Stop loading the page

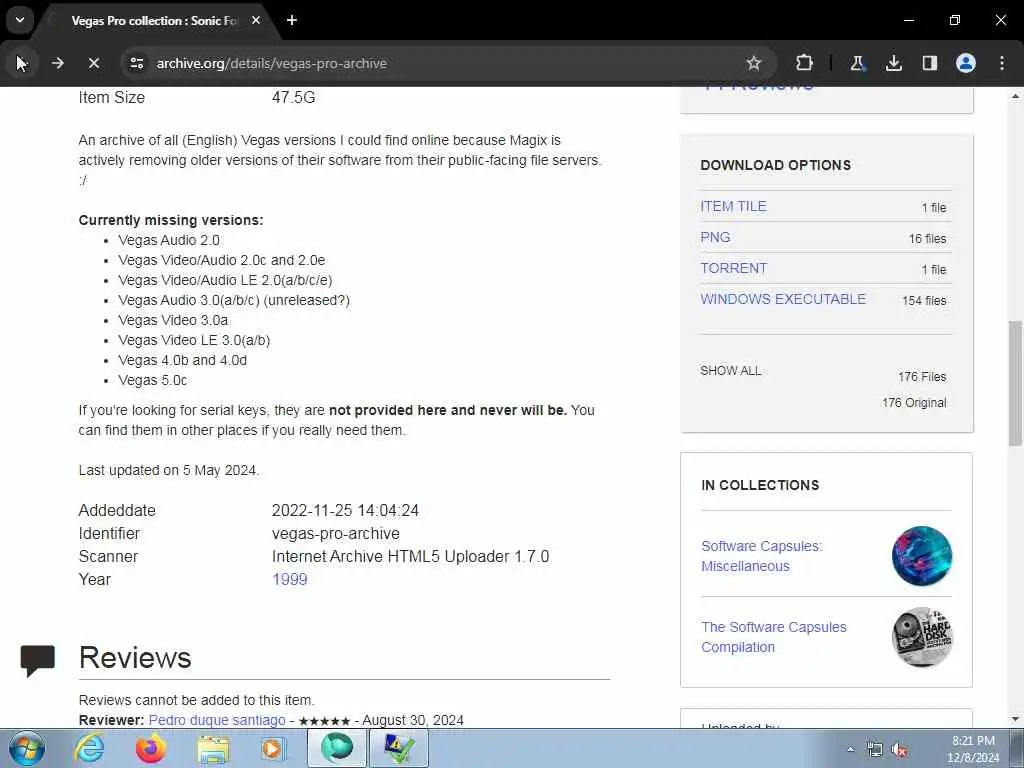click(x=93, y=63)
